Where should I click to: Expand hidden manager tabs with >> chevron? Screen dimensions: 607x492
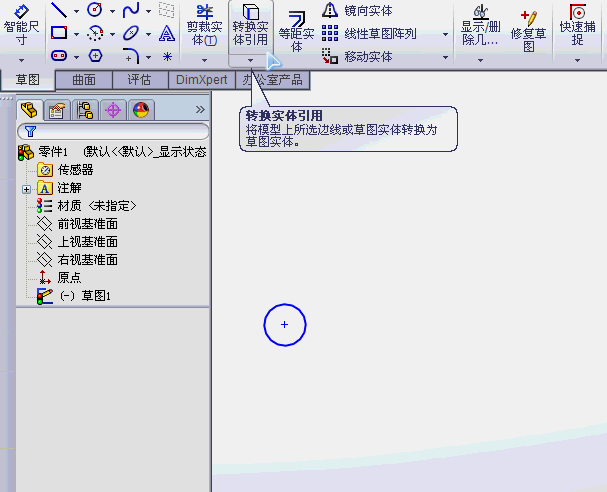coord(200,110)
